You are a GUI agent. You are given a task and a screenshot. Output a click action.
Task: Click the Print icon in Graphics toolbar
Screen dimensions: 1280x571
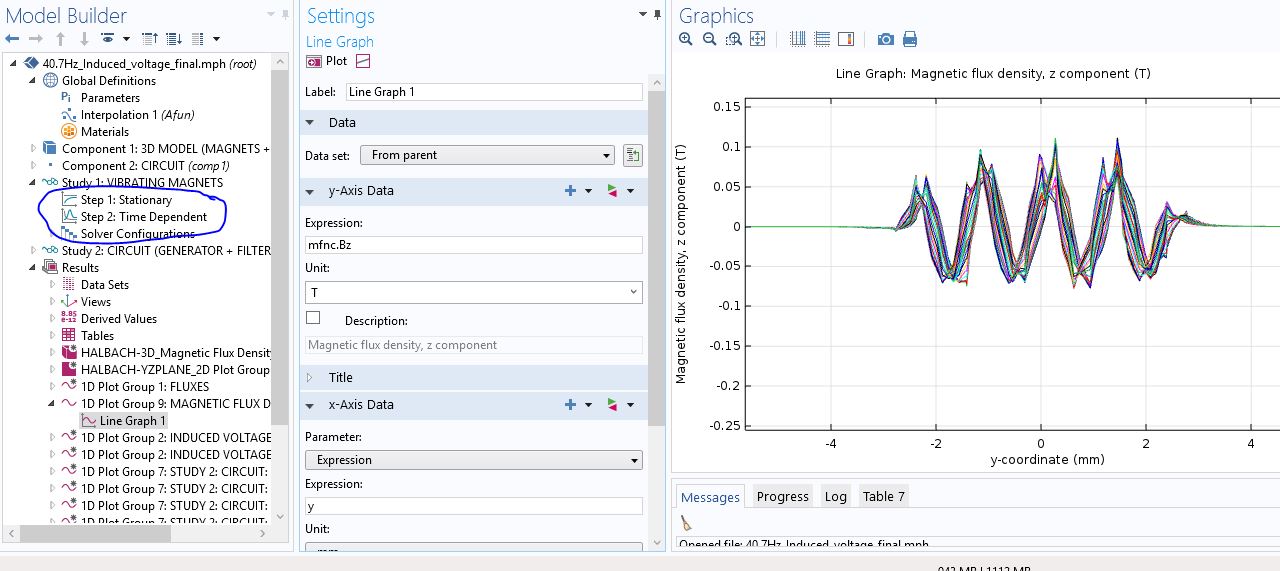tap(910, 39)
